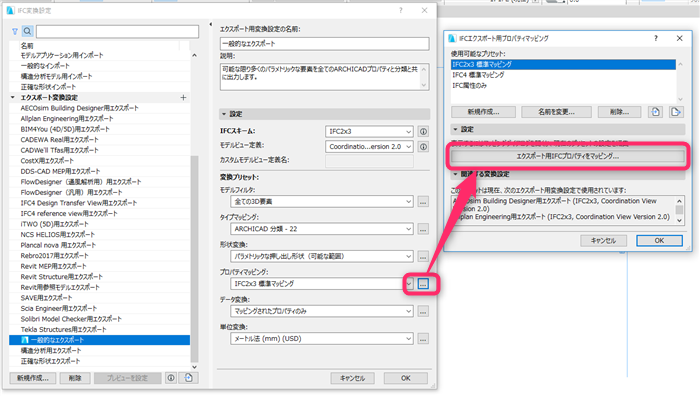Select the IFC4 標準マッピング preset
700x396 pixels.
coord(563,75)
